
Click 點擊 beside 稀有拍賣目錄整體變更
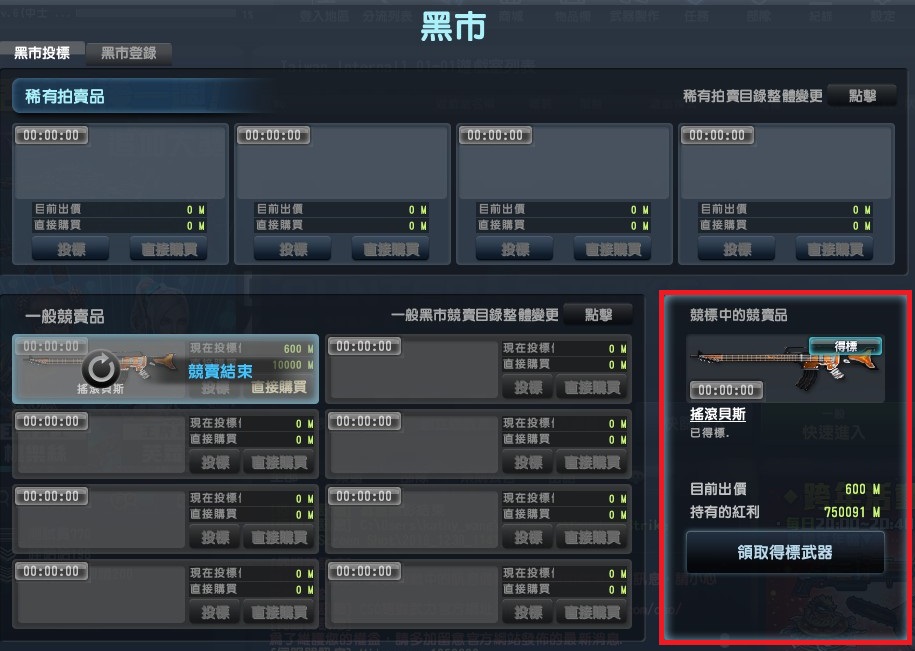[862, 96]
